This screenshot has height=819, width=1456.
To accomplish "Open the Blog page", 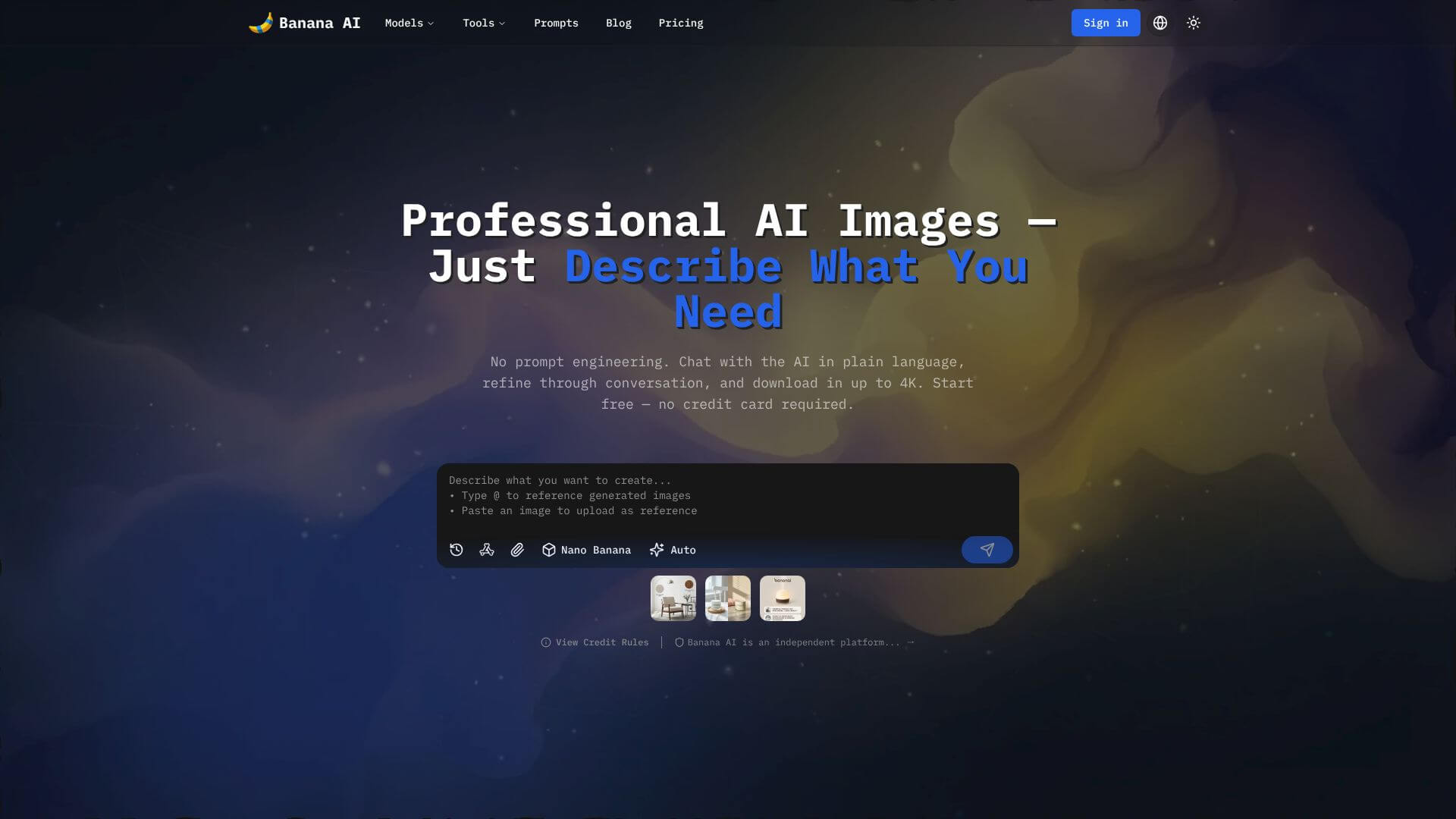I will 618,23.
